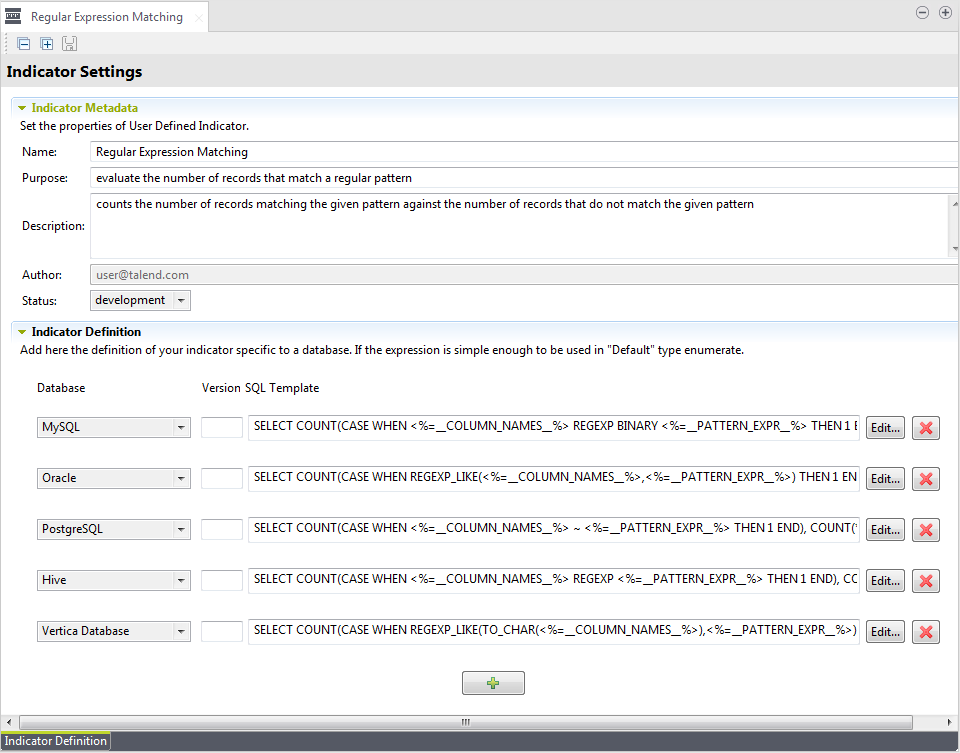Delete the MySQL template with its red X icon
The height and width of the screenshot is (753, 960).
point(925,427)
